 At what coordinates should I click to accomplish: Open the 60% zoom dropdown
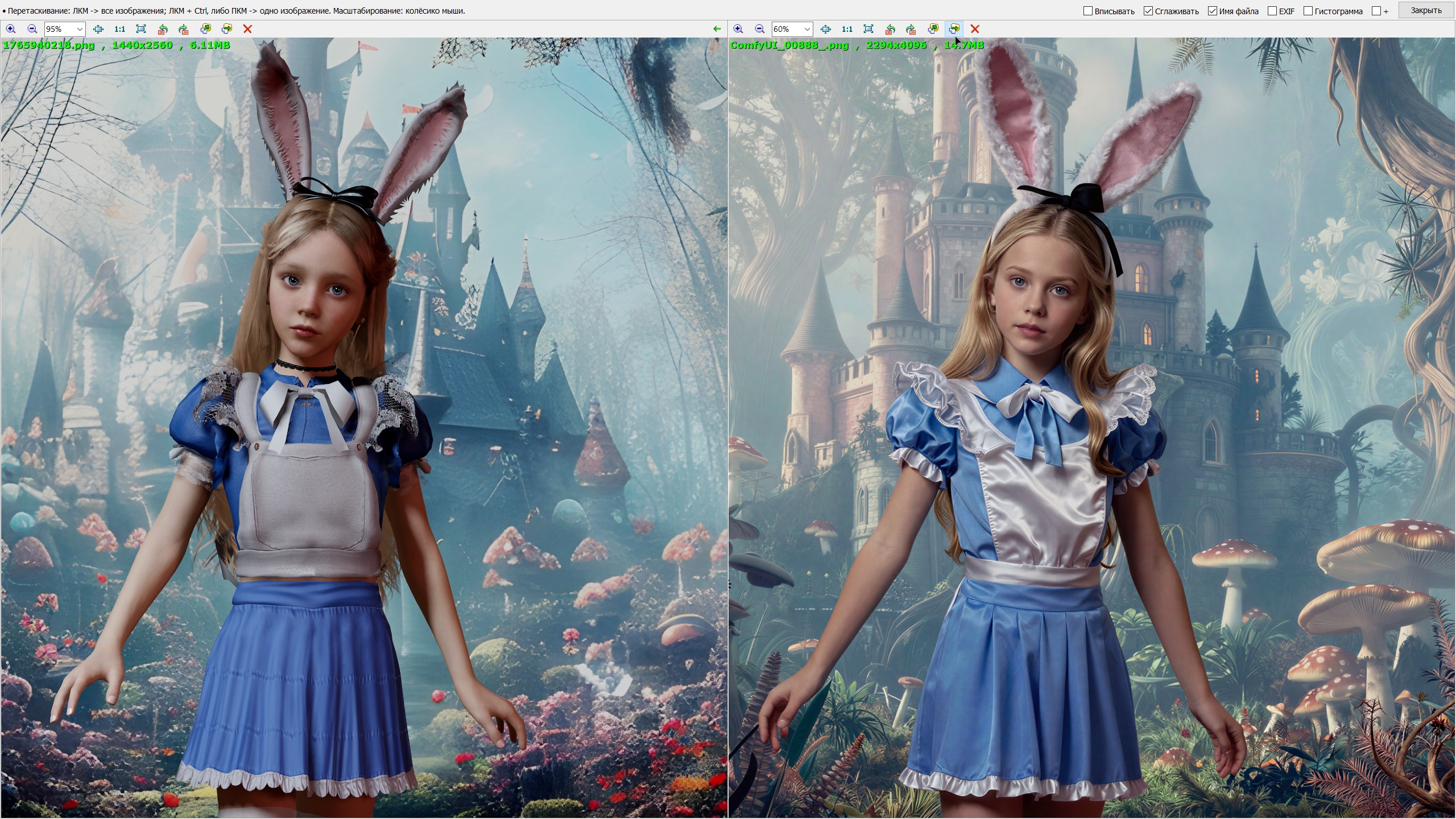click(x=806, y=29)
